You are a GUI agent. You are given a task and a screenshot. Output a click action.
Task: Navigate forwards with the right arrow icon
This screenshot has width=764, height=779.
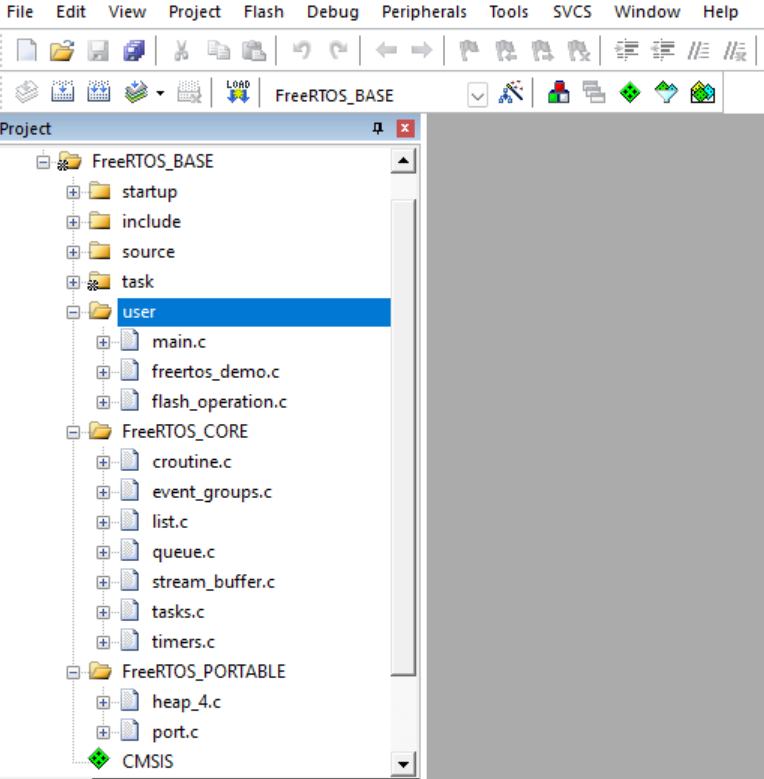[x=422, y=50]
